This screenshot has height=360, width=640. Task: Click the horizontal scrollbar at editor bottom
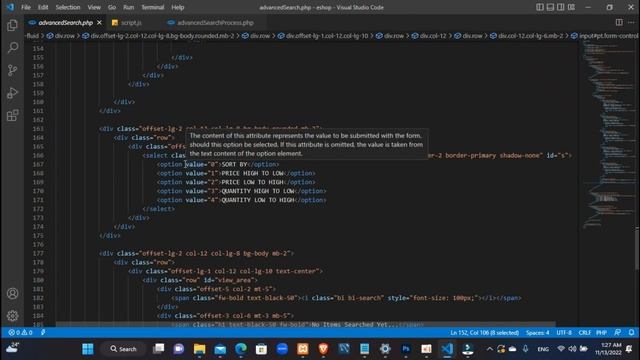[x=305, y=324]
